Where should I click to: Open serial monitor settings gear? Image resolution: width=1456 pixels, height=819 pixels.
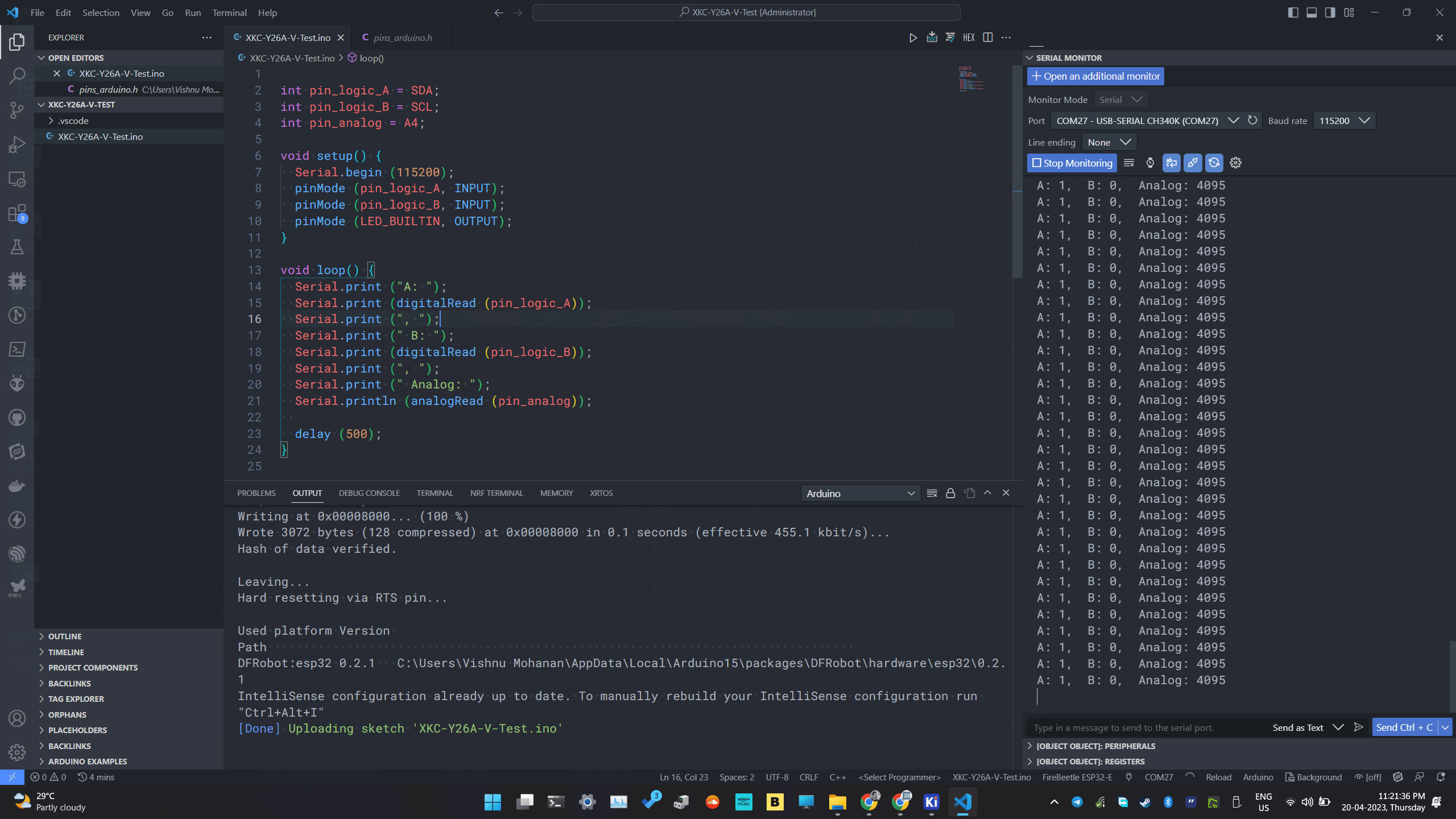[1235, 163]
